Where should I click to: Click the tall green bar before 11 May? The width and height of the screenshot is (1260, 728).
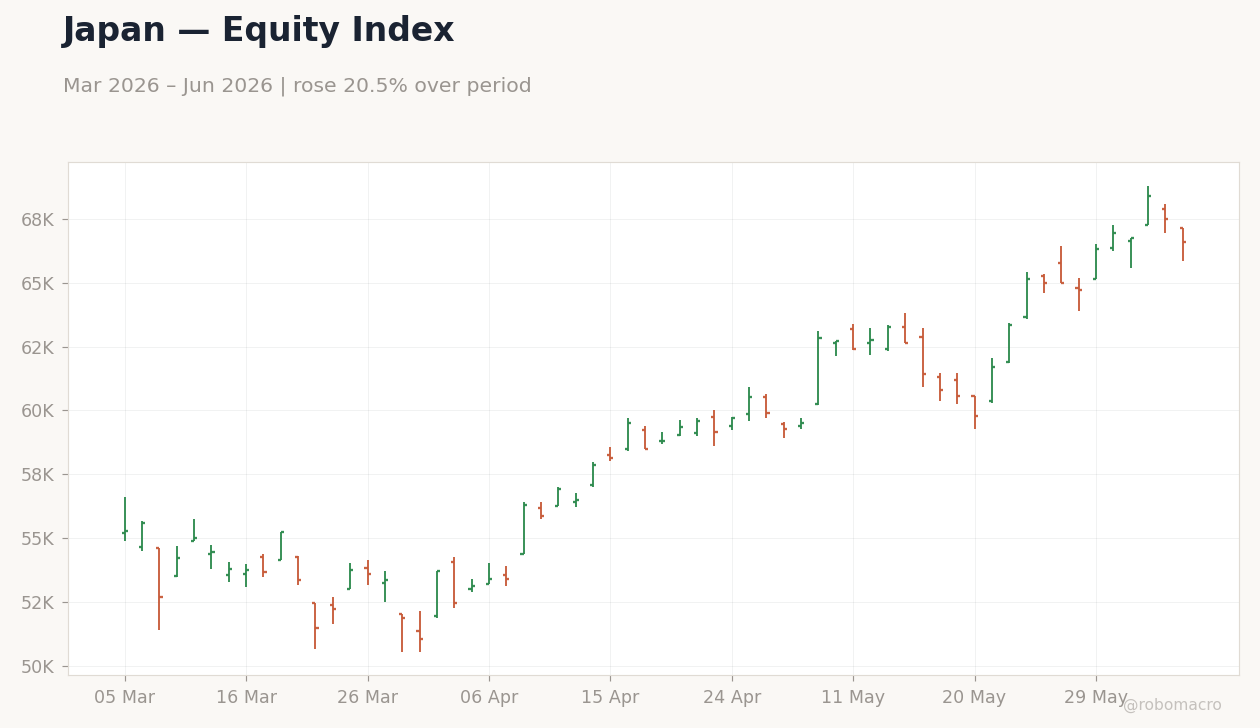[x=818, y=368]
